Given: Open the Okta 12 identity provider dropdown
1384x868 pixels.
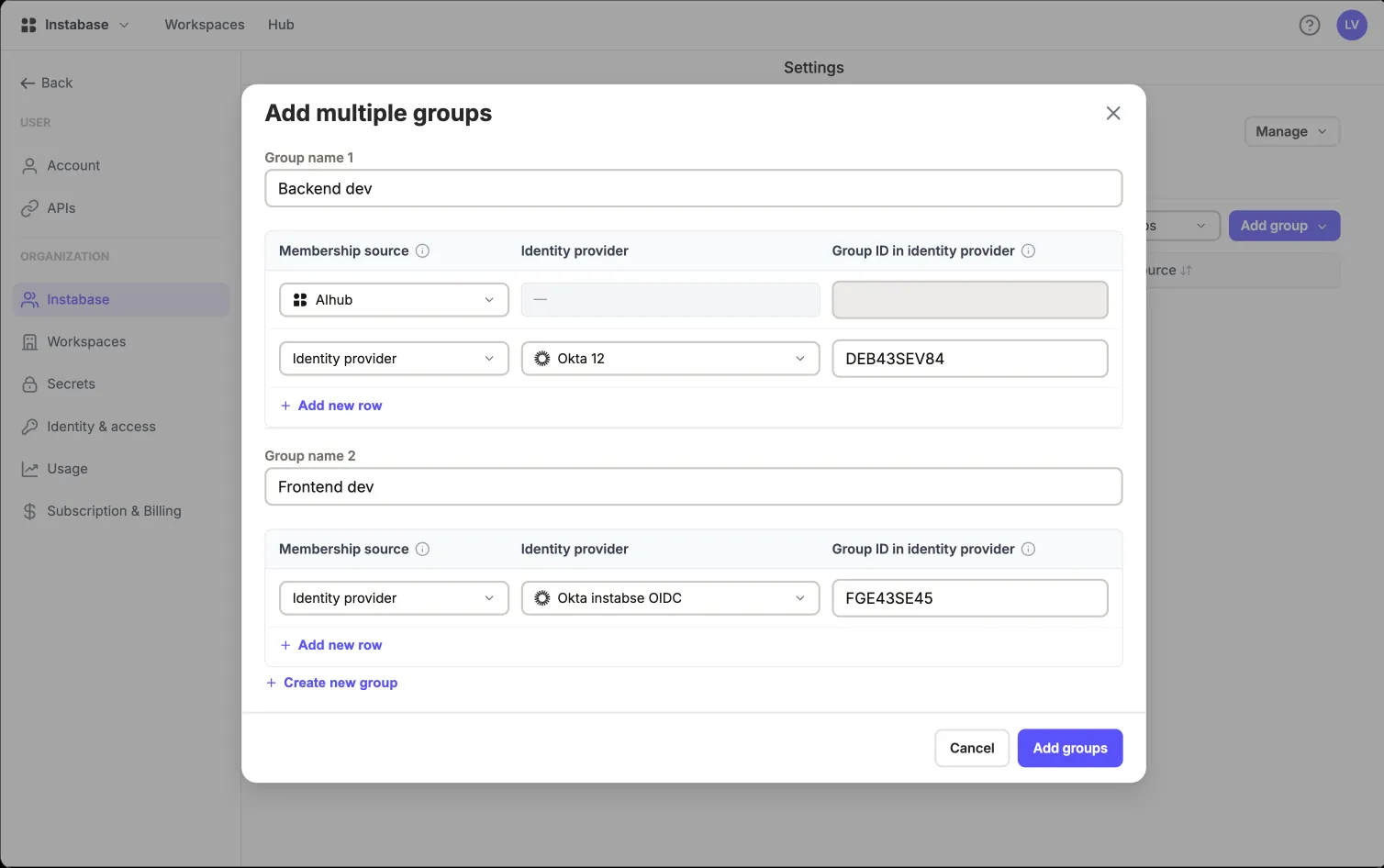Looking at the screenshot, I should (x=670, y=359).
